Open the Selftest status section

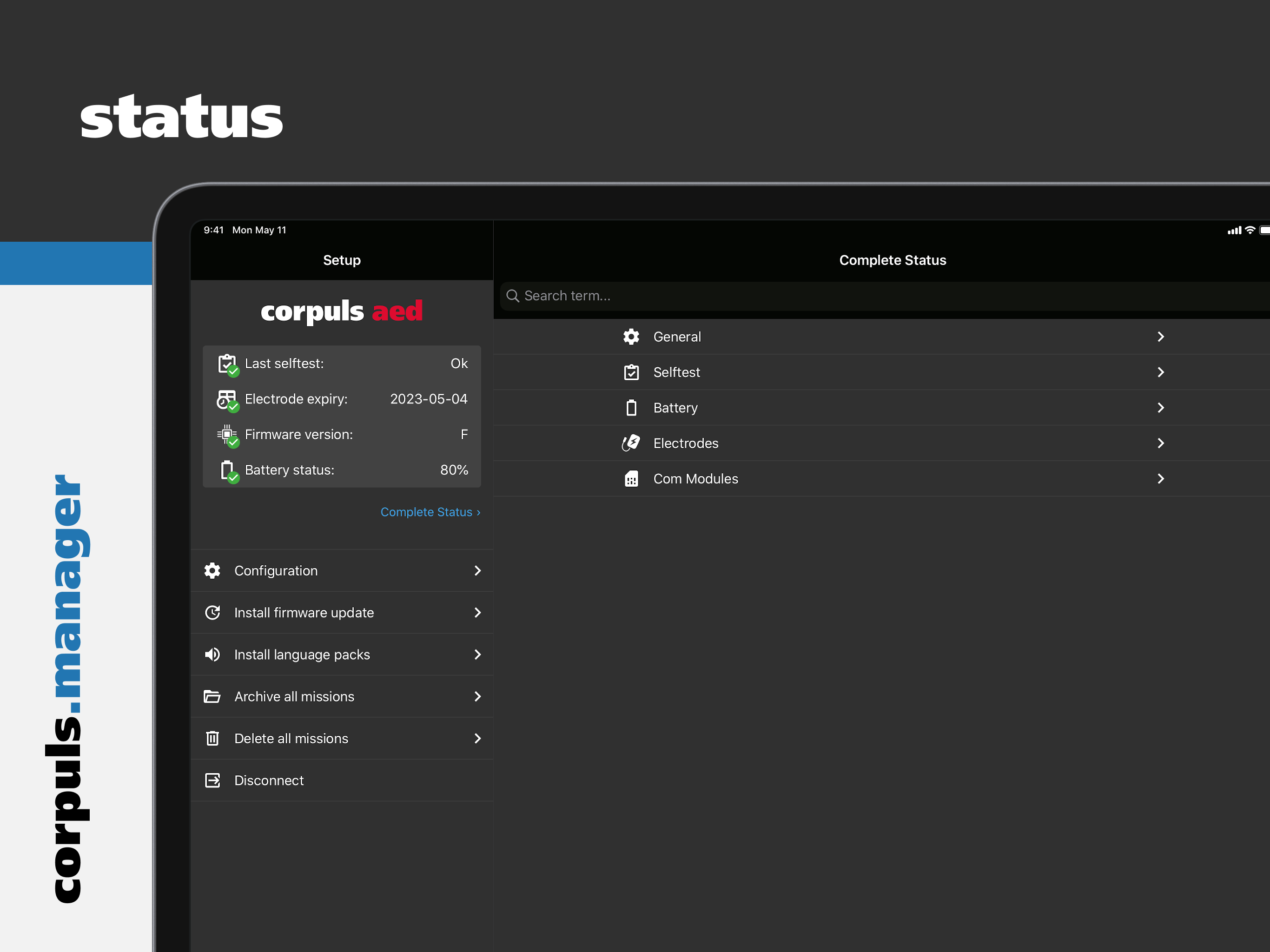click(x=882, y=373)
